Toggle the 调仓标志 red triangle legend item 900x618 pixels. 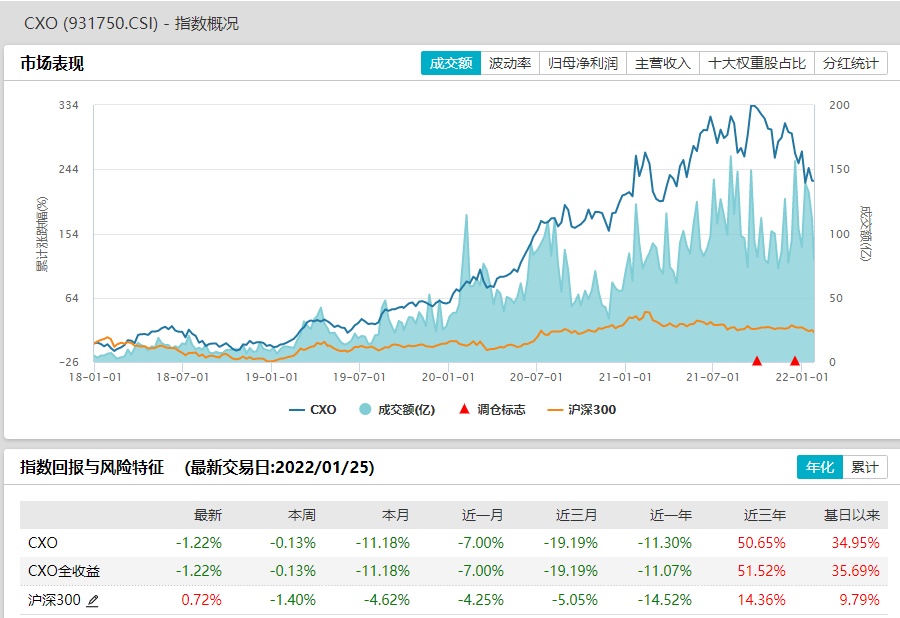coord(462,409)
